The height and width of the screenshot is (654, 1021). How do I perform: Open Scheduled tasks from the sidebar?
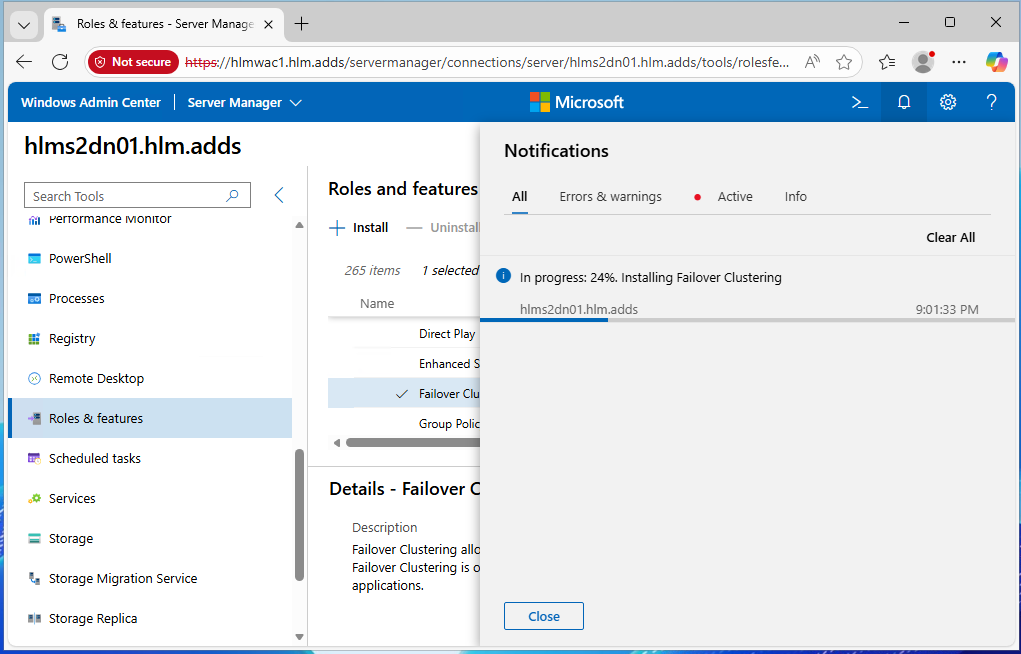[x=94, y=458]
